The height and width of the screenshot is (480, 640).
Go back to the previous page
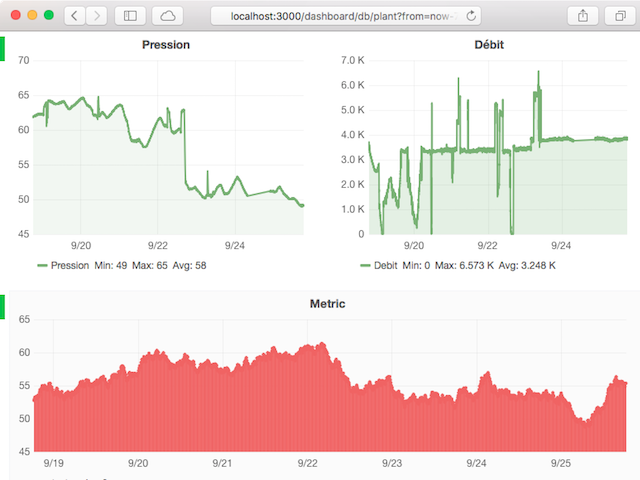pos(75,16)
